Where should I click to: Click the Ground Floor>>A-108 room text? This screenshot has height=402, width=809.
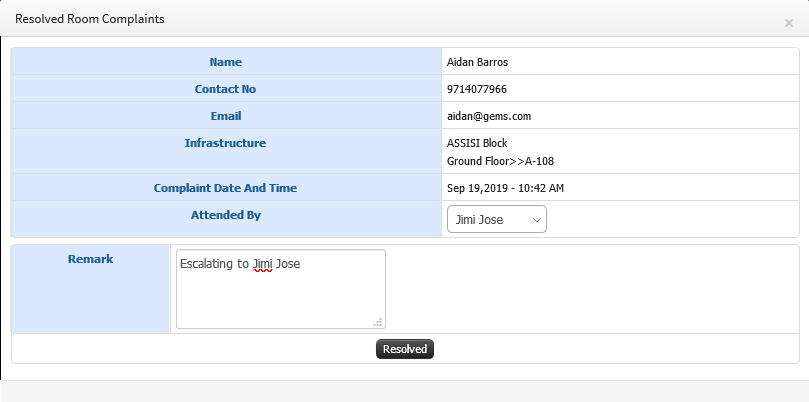[500, 161]
